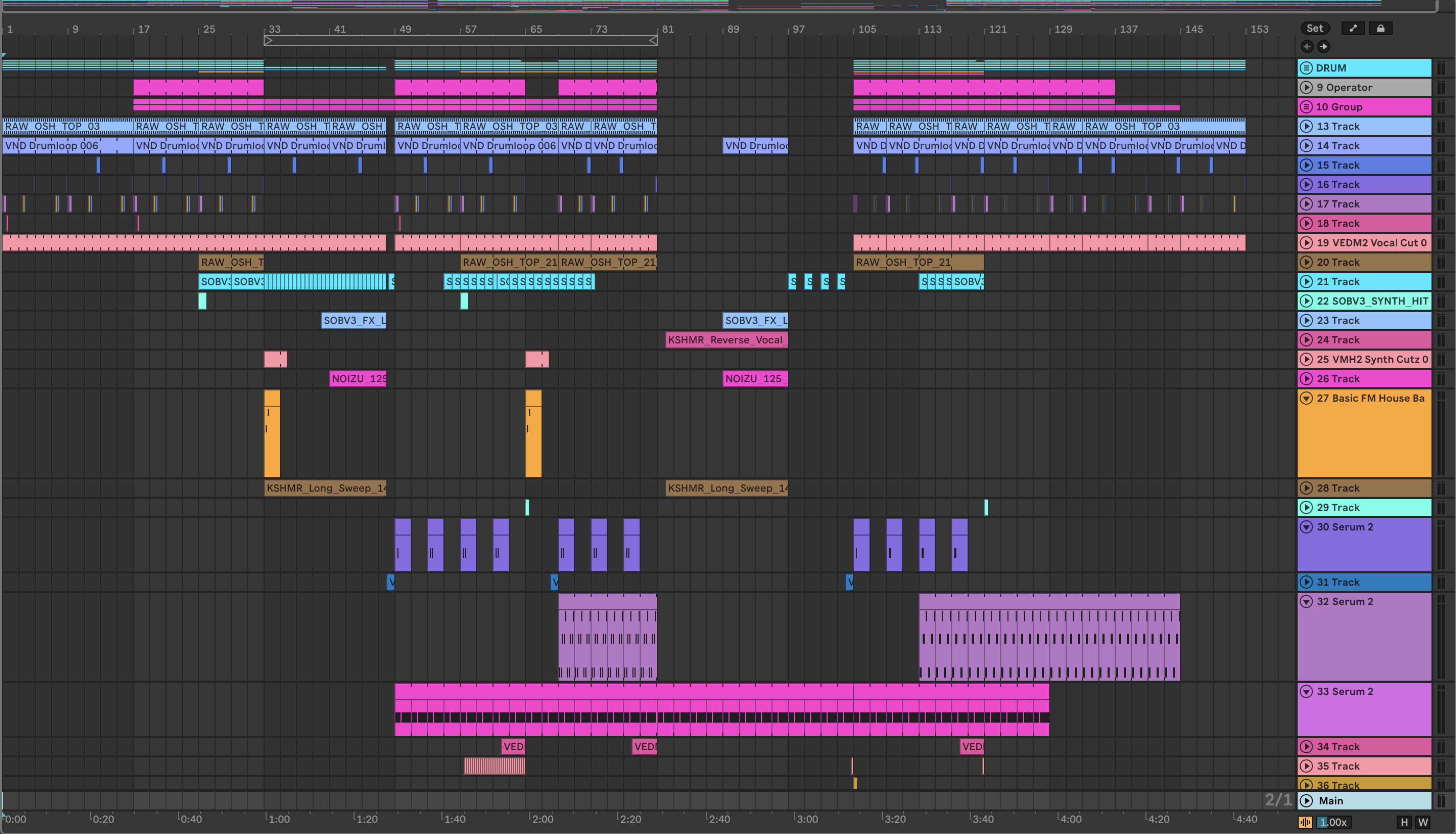The image size is (1456, 834).
Task: Click the Main track level meter
Action: click(x=1442, y=801)
